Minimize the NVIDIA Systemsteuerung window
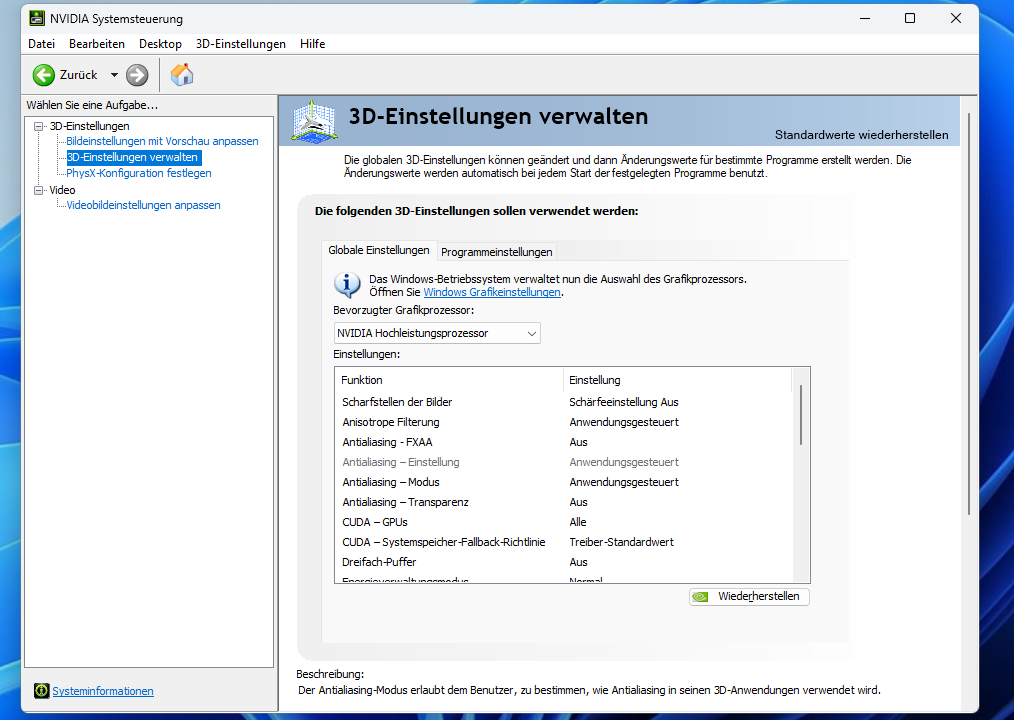The image size is (1014, 720). point(865,18)
